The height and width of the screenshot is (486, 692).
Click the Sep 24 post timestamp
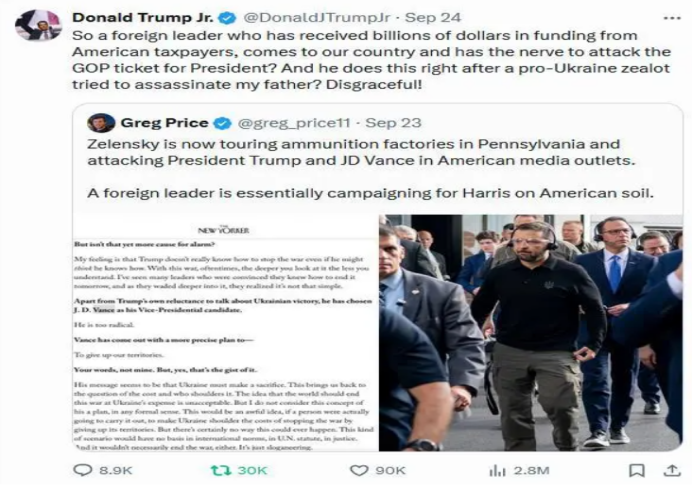pos(433,18)
